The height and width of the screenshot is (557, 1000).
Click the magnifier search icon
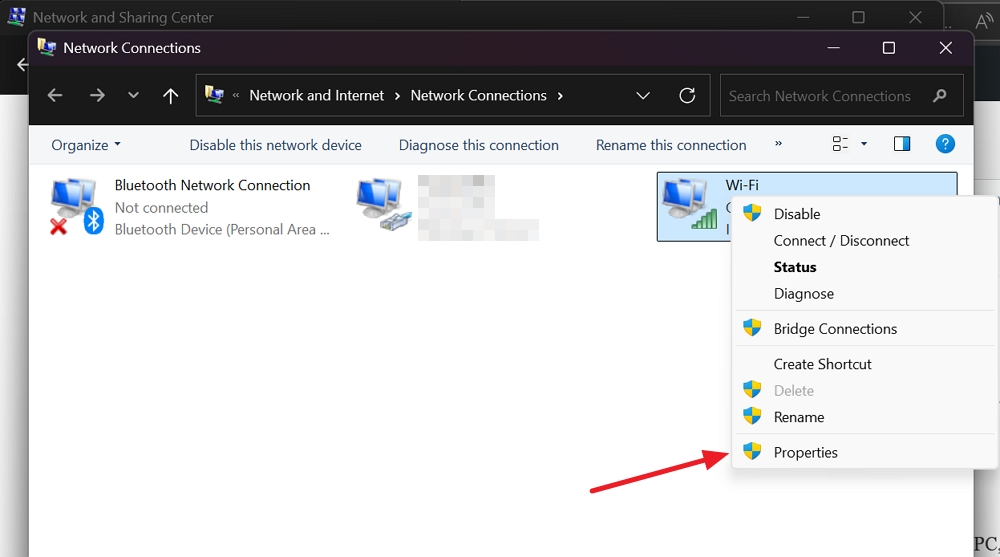(x=939, y=96)
